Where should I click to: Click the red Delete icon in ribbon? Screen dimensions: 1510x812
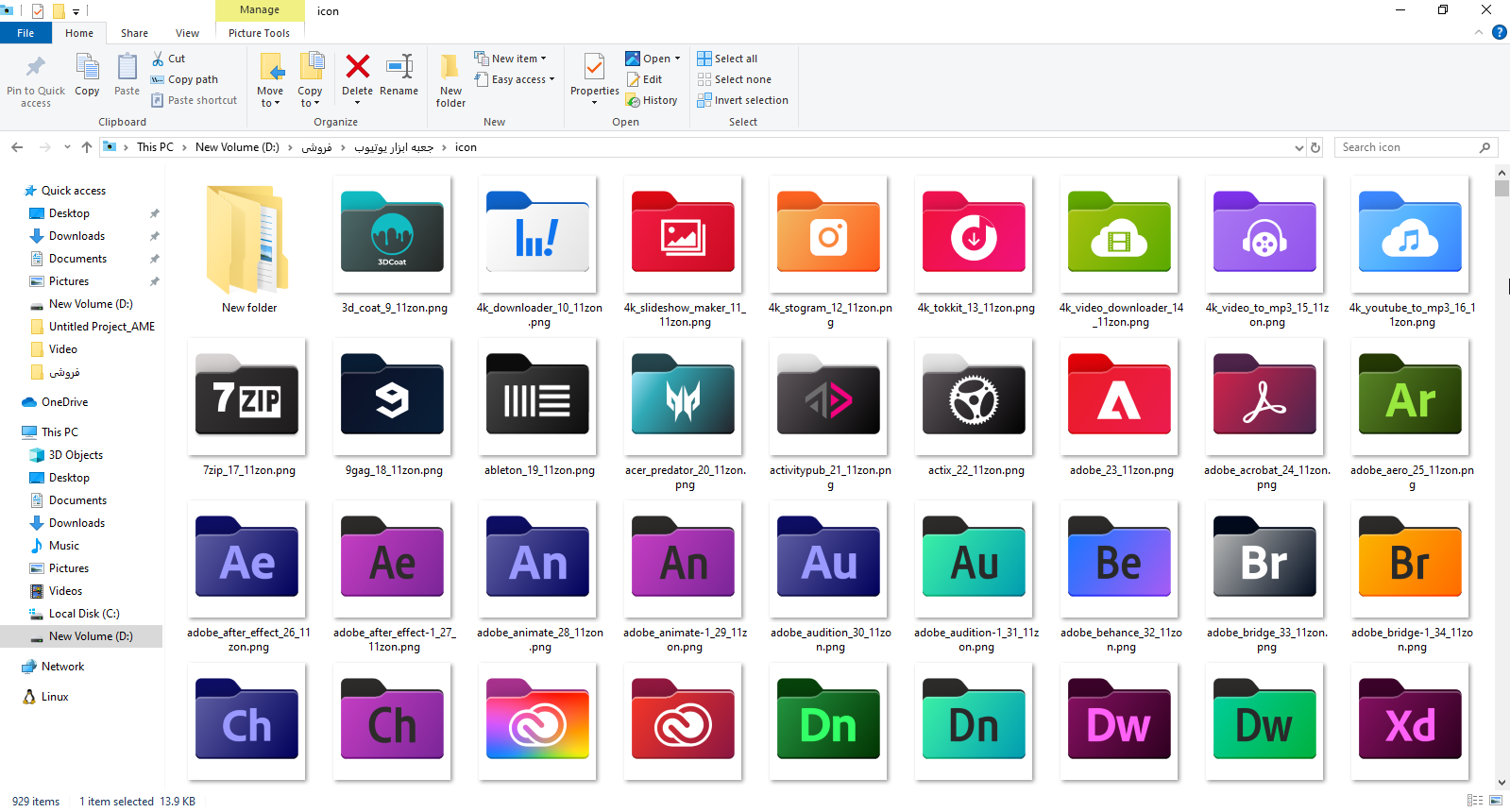pyautogui.click(x=357, y=68)
